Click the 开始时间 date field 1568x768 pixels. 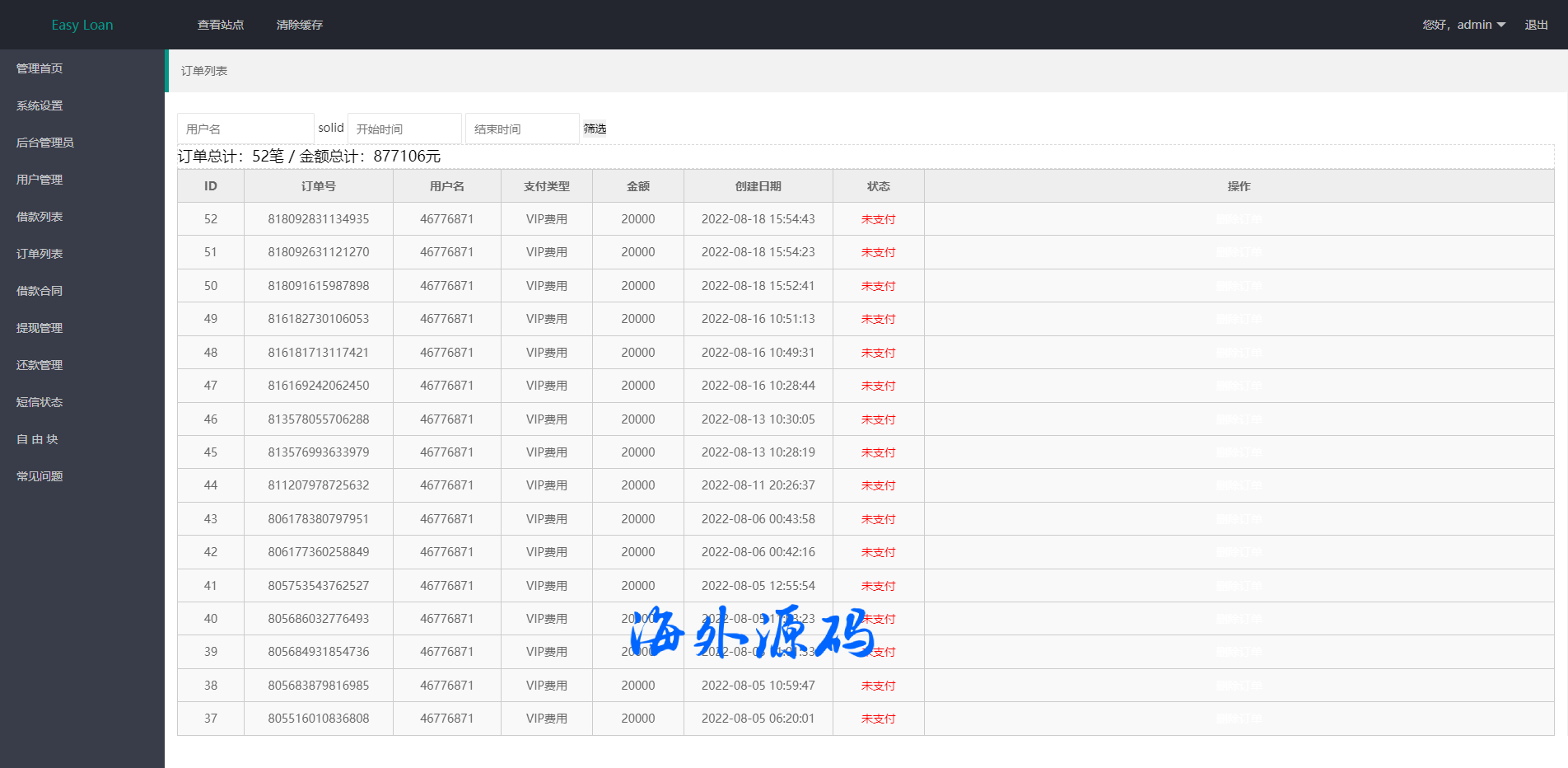[404, 129]
